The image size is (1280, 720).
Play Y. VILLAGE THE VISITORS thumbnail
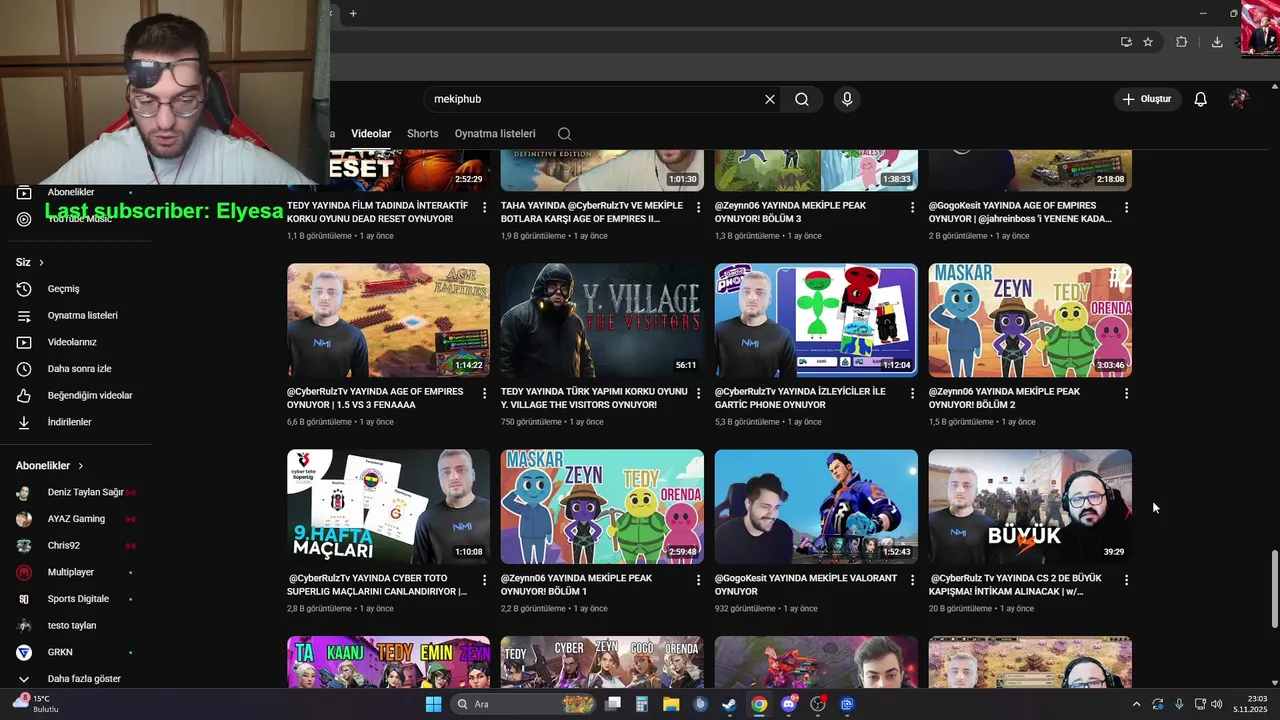602,321
